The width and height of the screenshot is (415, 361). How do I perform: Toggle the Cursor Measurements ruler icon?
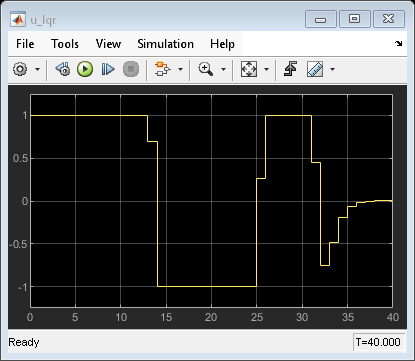pos(315,69)
